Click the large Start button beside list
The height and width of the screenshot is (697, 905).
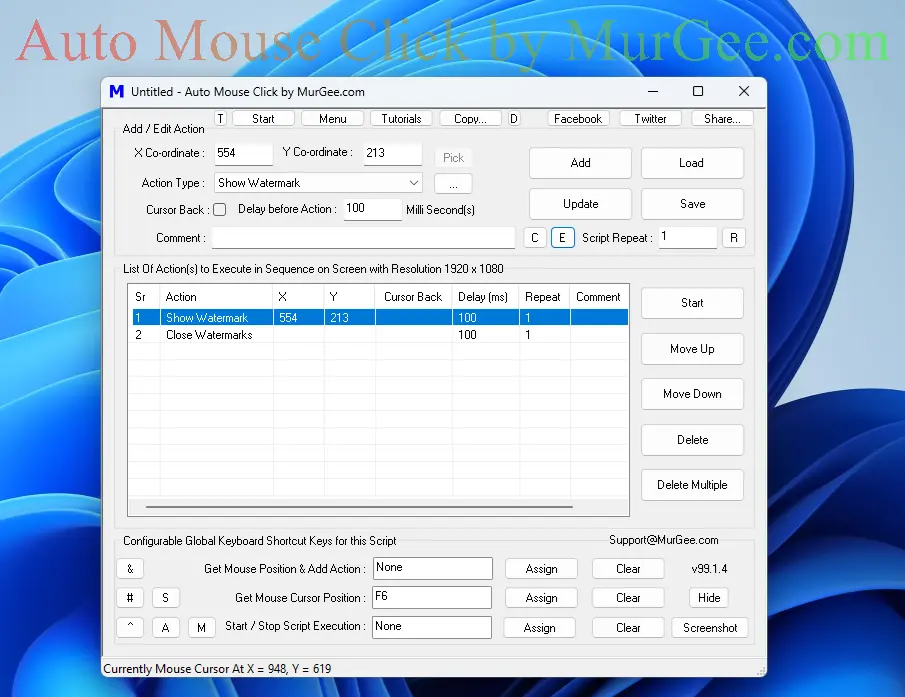692,303
